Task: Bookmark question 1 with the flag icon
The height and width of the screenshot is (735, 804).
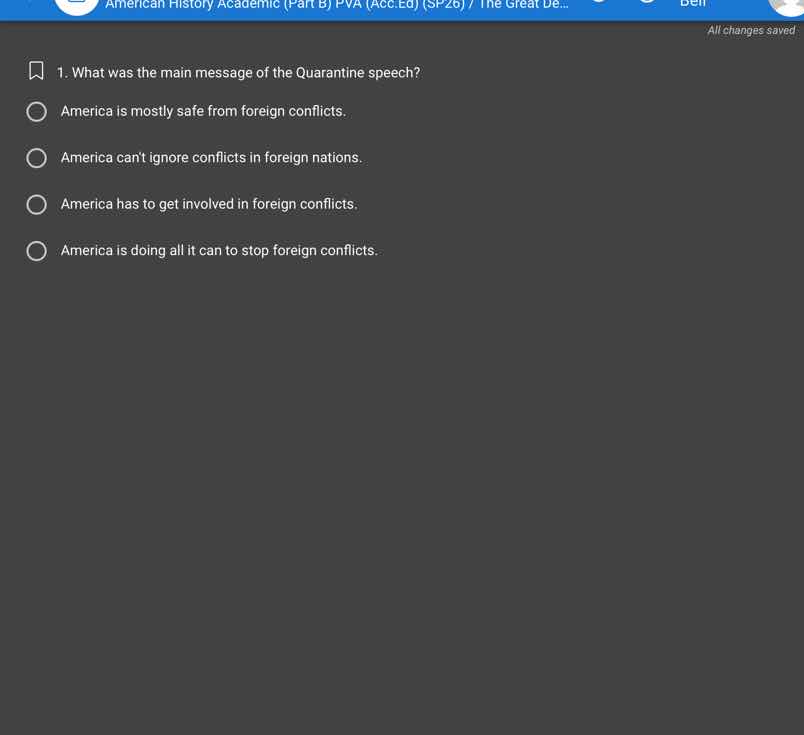Action: click(x=36, y=72)
